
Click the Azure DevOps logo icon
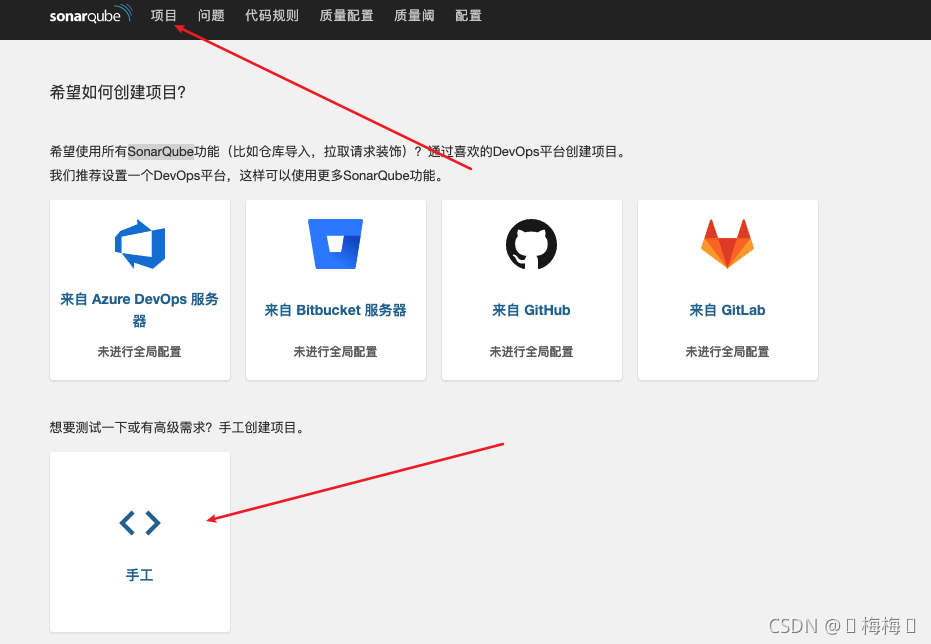pyautogui.click(x=140, y=244)
